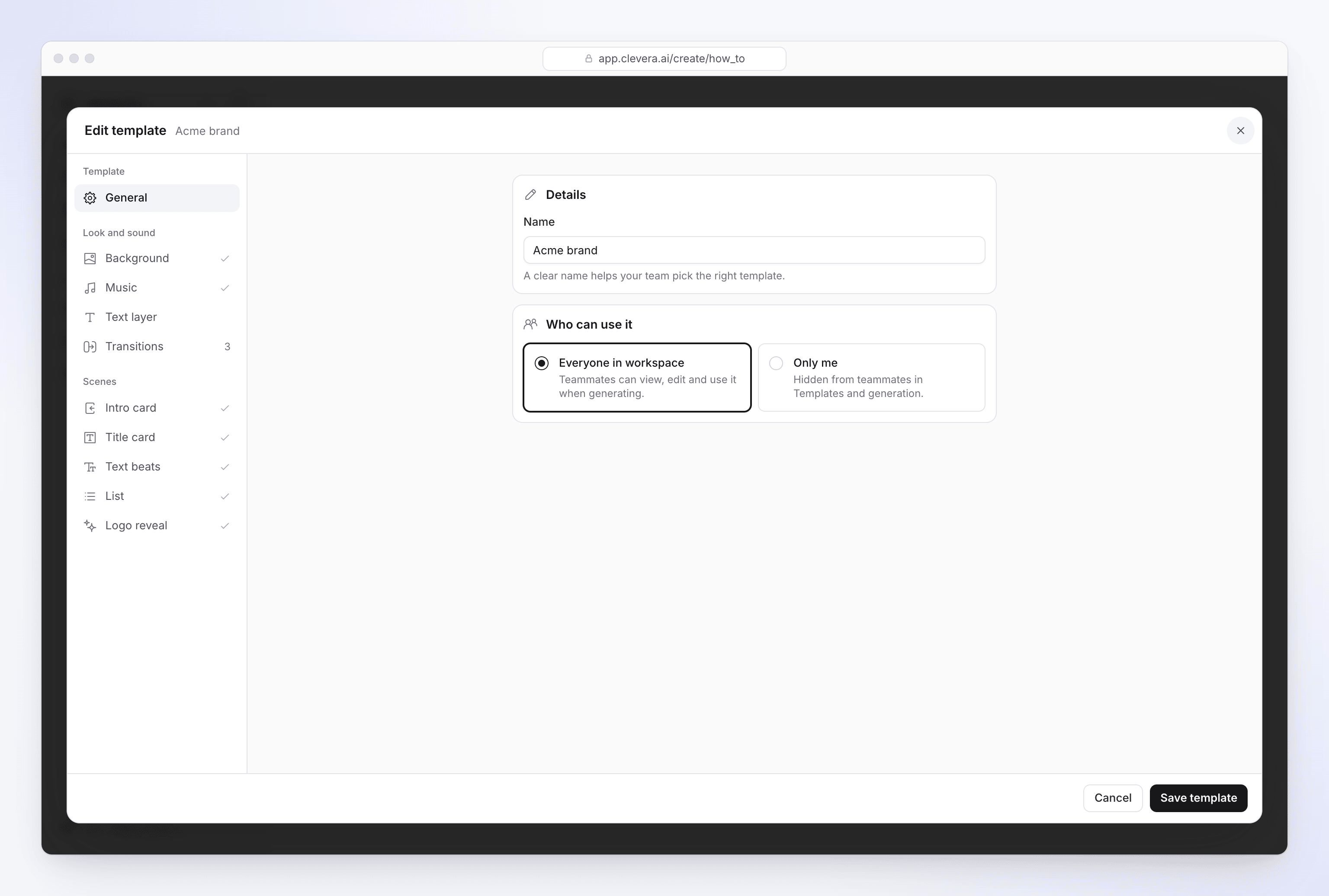Click the Text beats icon
Screen dimensions: 1329x896
[x=90, y=467]
